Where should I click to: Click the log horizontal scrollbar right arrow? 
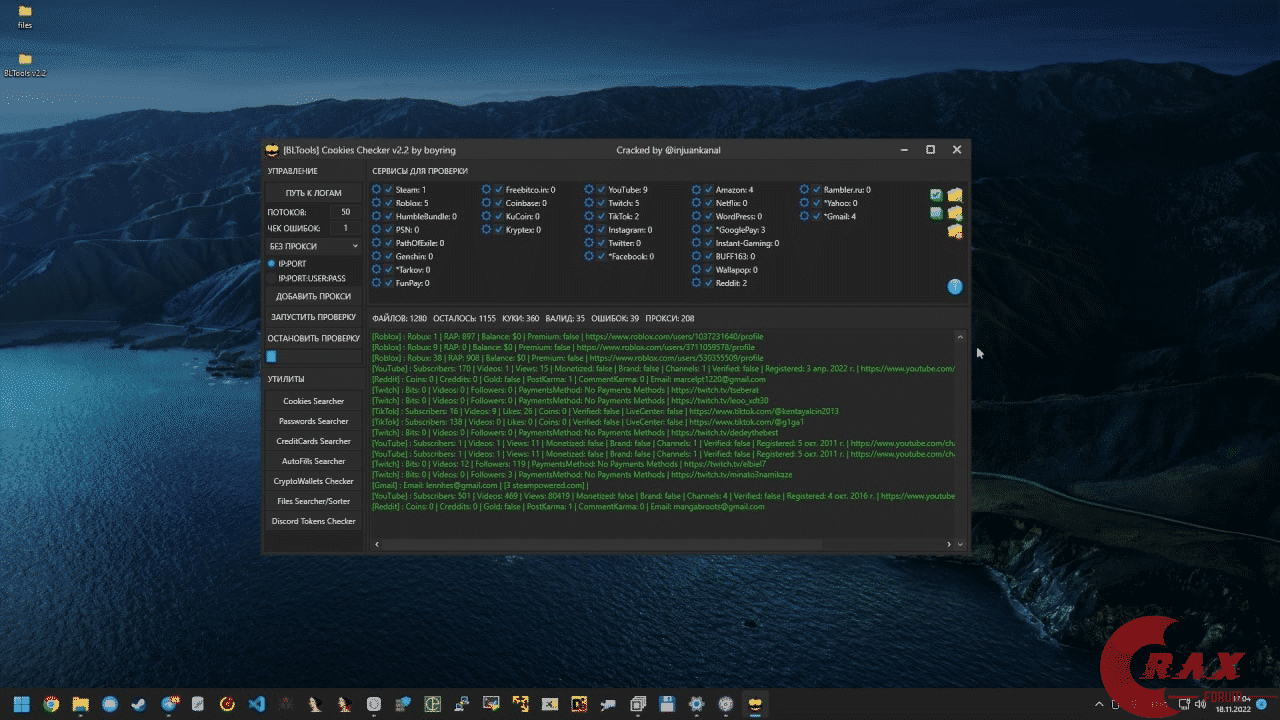[949, 544]
